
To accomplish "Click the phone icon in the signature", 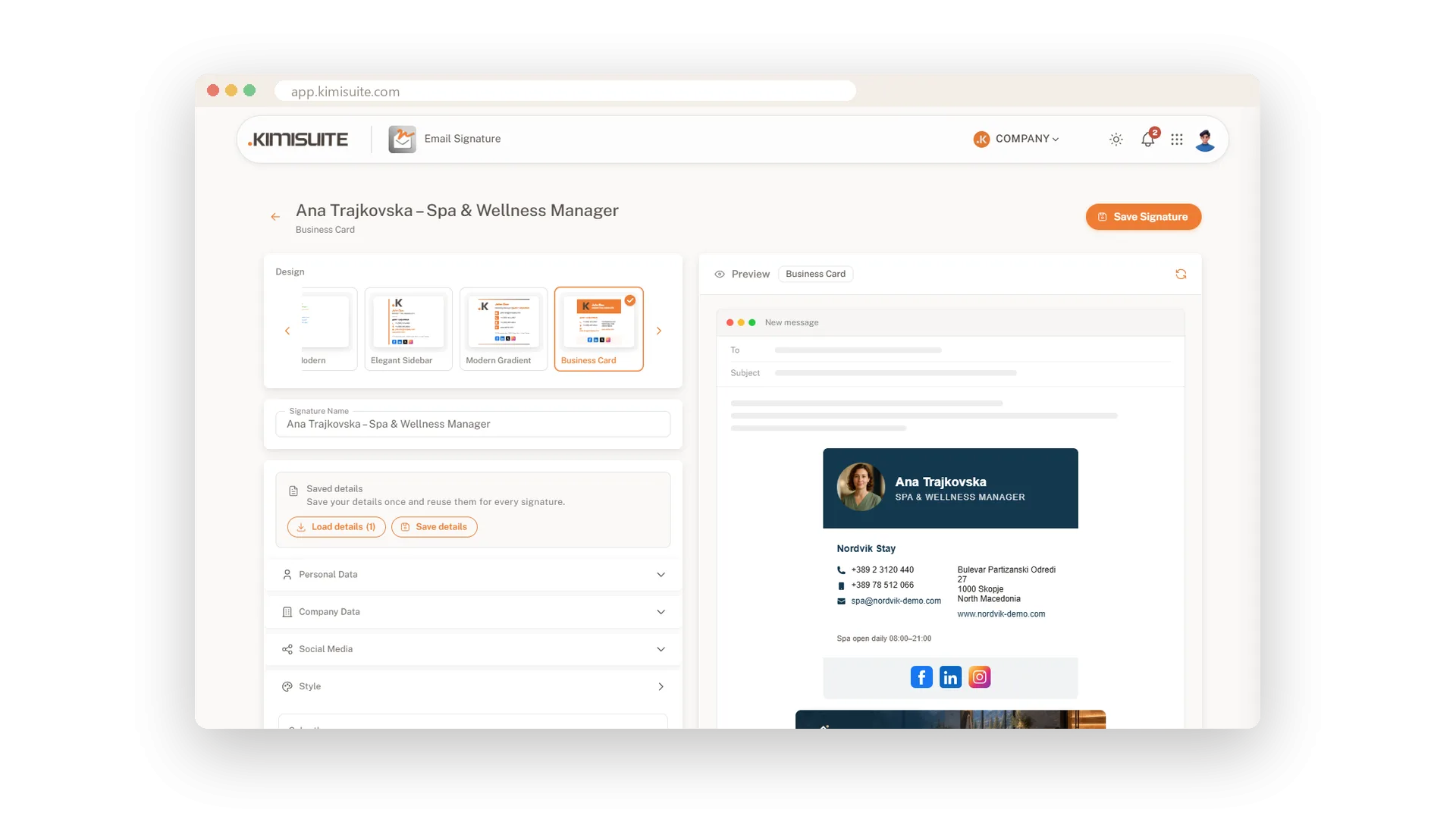I will pos(841,570).
